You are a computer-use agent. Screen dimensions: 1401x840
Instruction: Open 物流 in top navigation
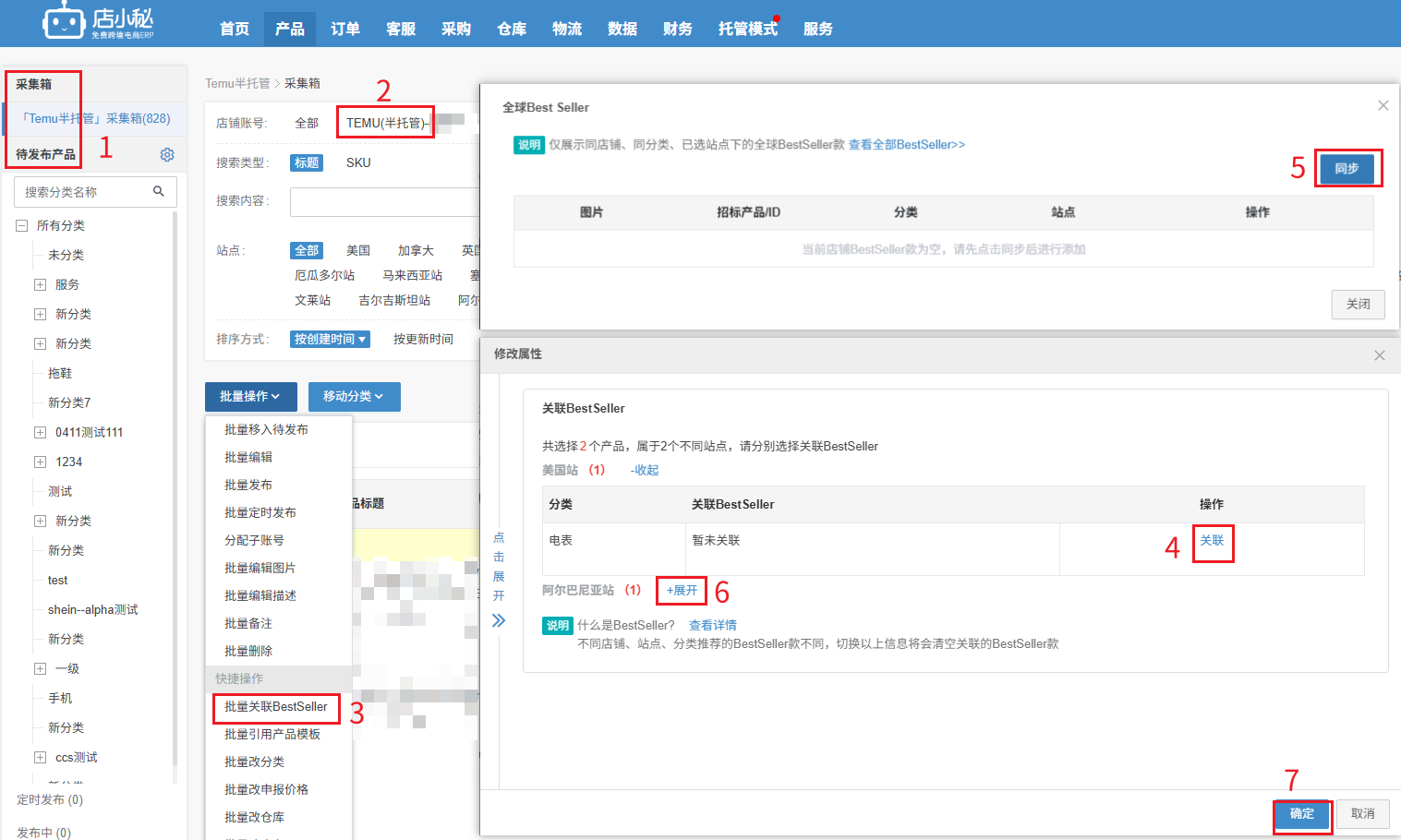(567, 29)
